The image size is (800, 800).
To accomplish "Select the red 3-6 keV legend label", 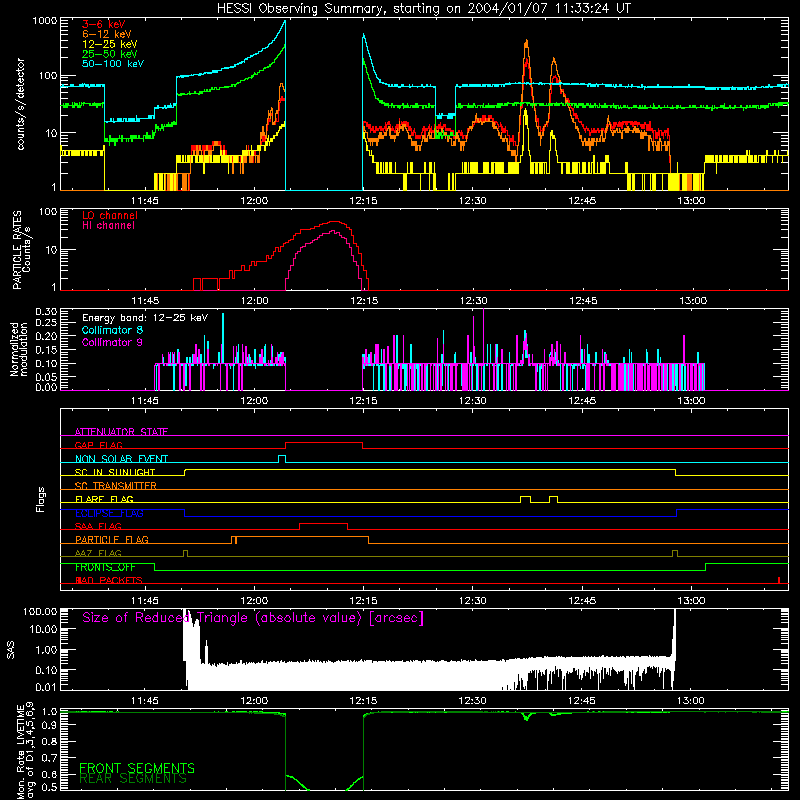I will (104, 24).
